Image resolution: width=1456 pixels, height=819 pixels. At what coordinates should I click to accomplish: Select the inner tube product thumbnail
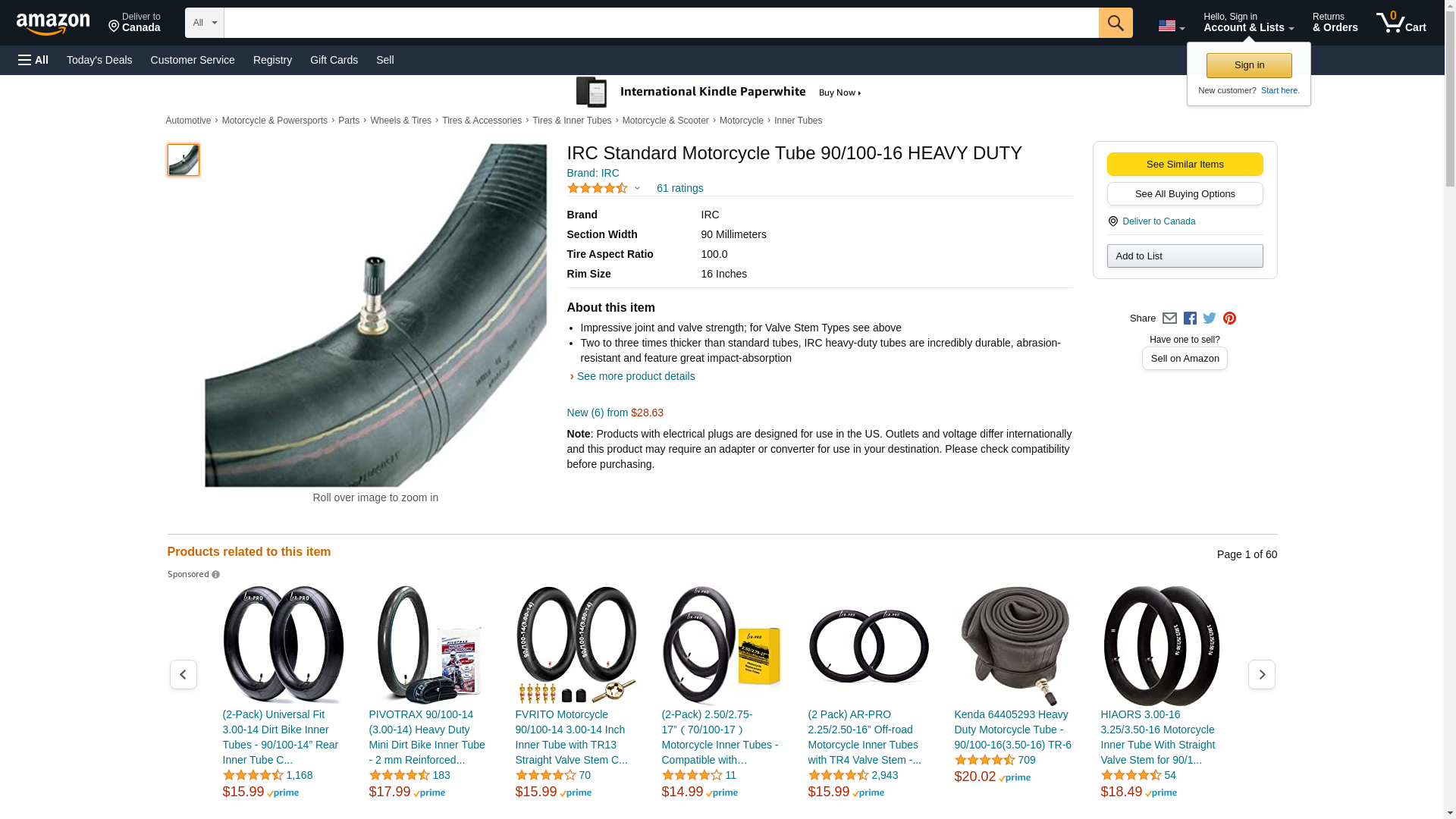pos(184,160)
